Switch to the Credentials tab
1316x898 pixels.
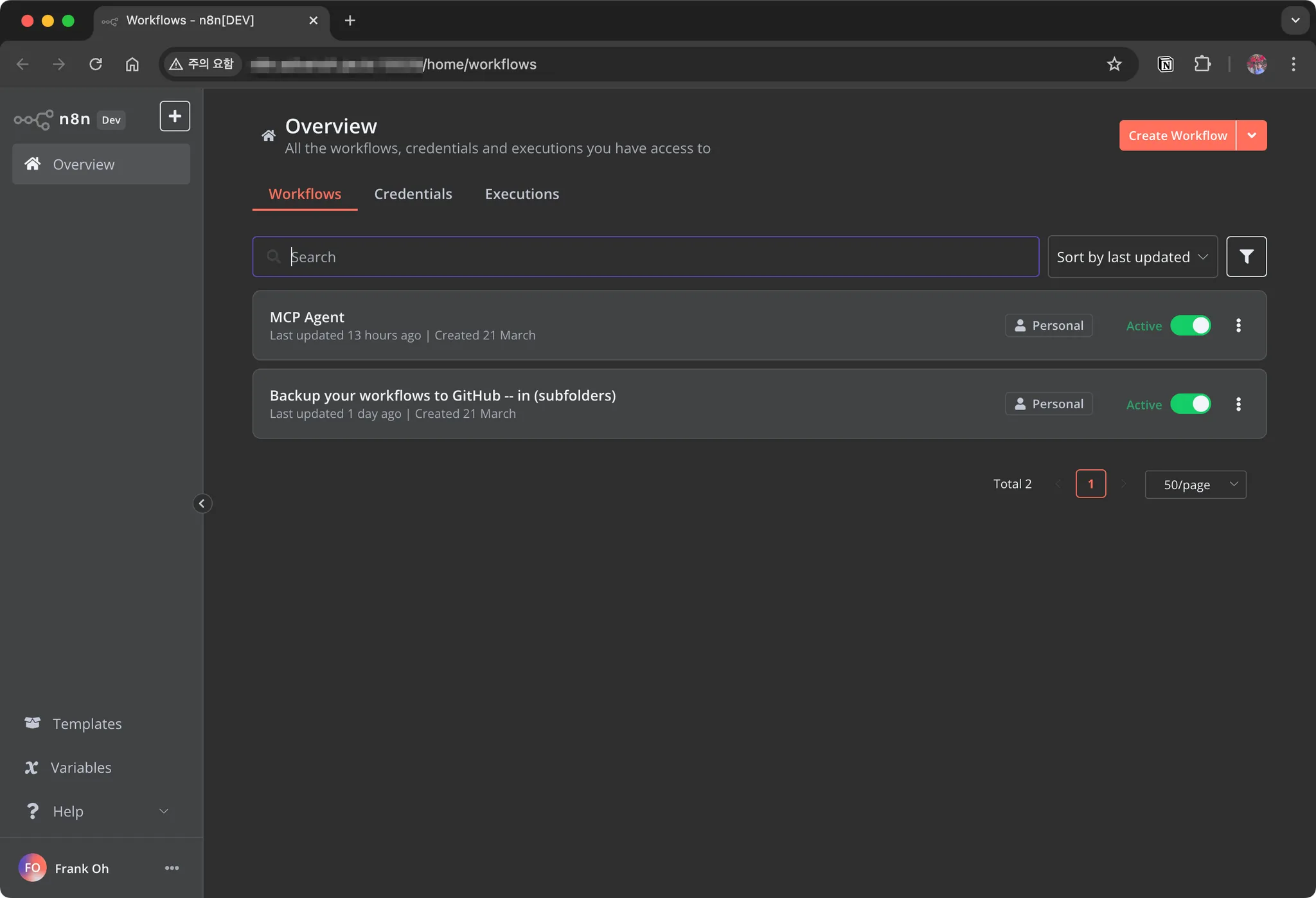click(x=413, y=194)
